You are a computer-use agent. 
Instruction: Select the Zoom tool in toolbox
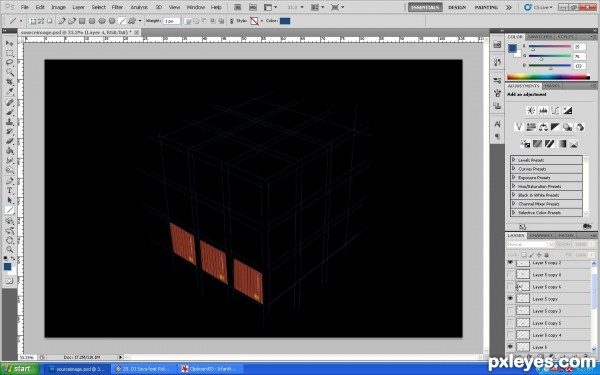pyautogui.click(x=10, y=250)
